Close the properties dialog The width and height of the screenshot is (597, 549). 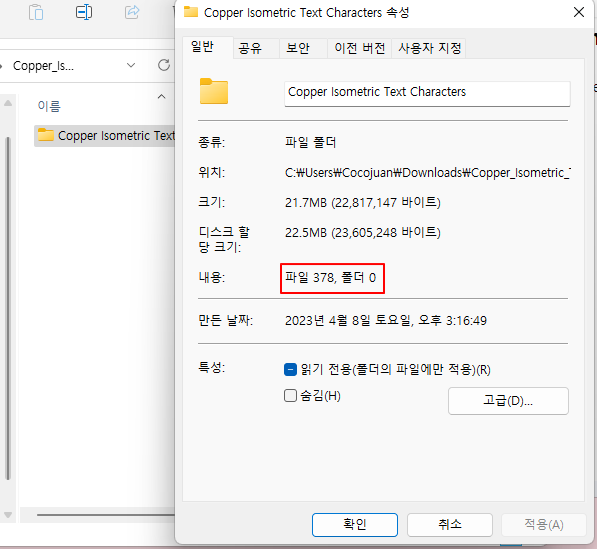click(579, 12)
